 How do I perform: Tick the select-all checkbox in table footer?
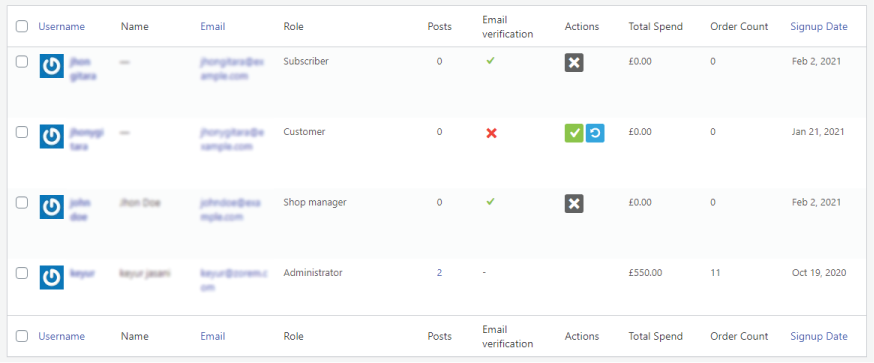click(x=22, y=336)
